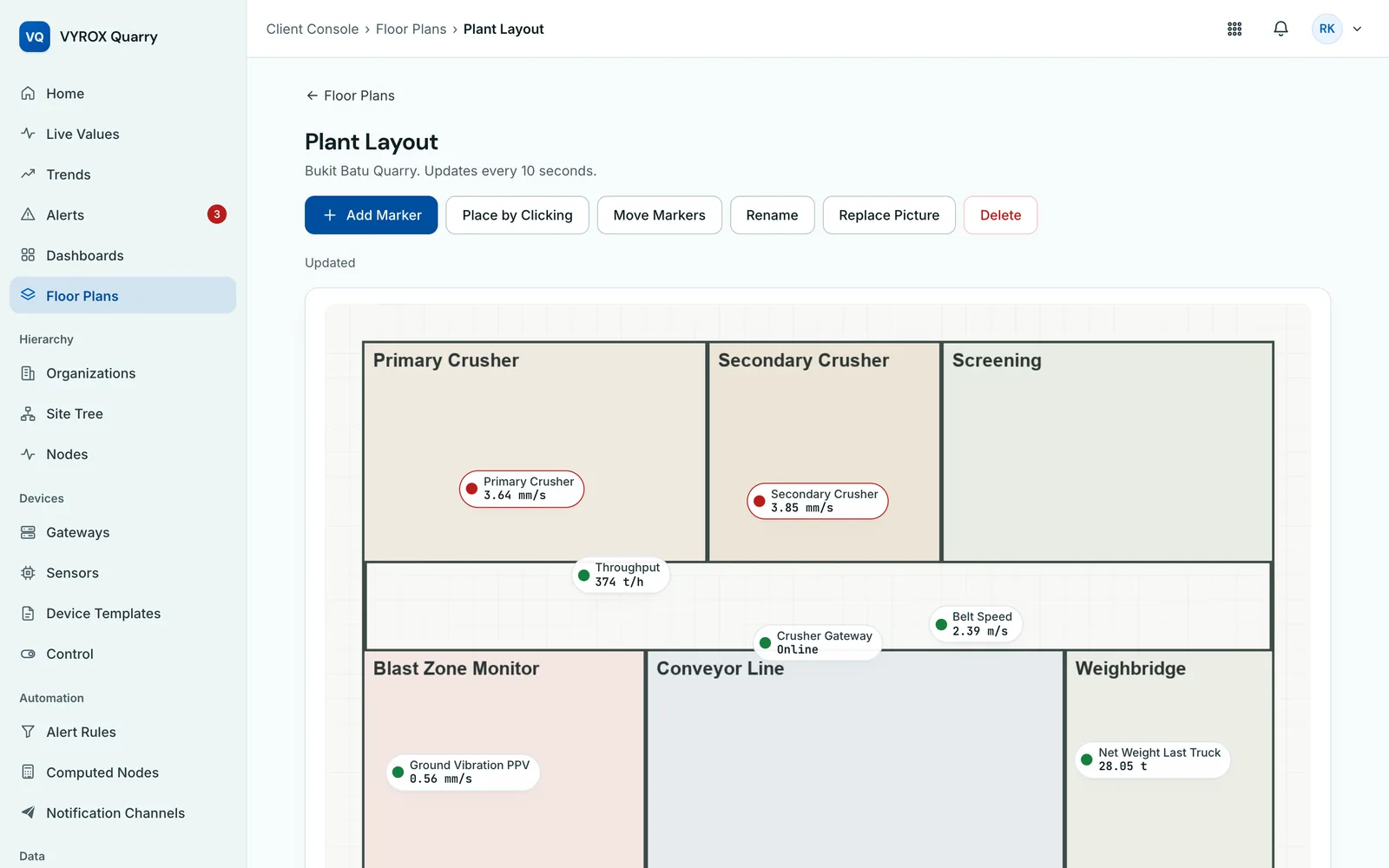
Task: Go to Client Console breadcrumb
Action: coord(313,29)
